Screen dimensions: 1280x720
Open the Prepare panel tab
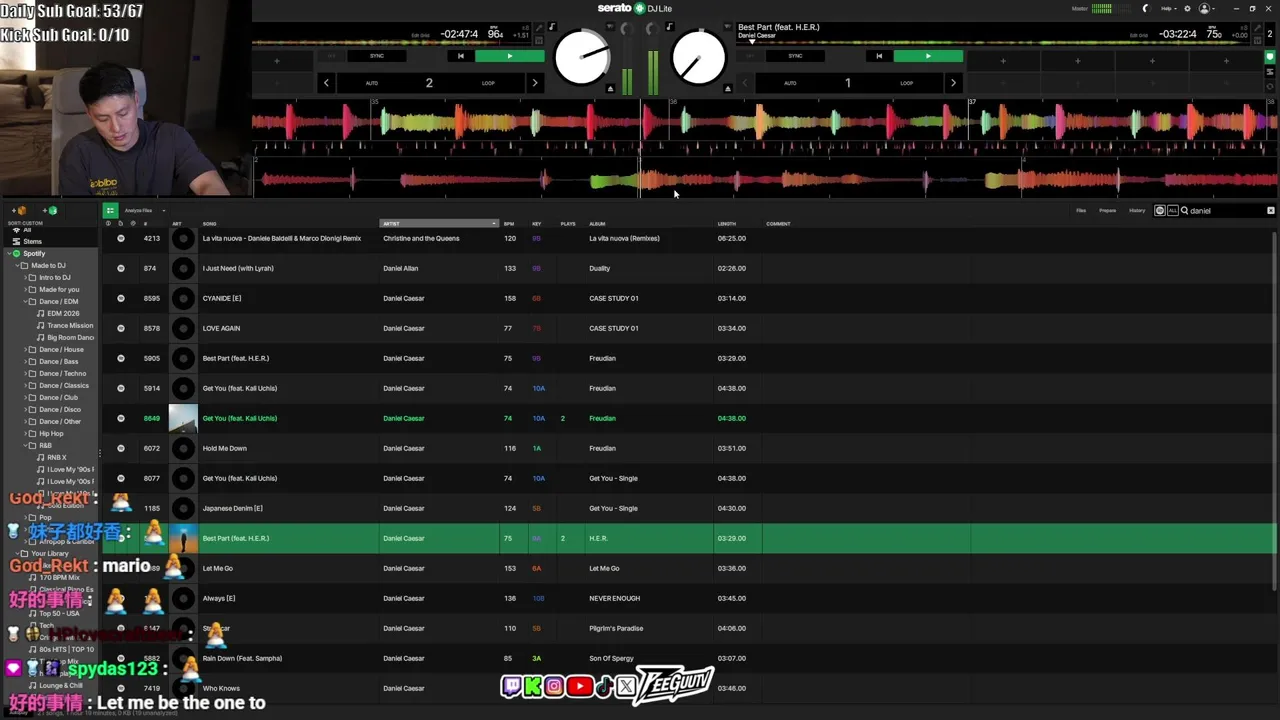pos(1108,211)
